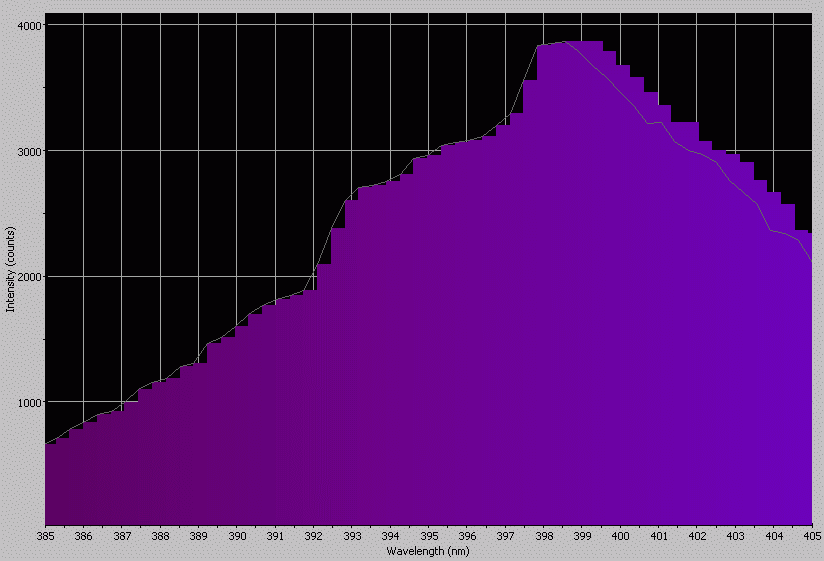Select the 395 label on the x-axis
824x561 pixels.
pyautogui.click(x=429, y=537)
